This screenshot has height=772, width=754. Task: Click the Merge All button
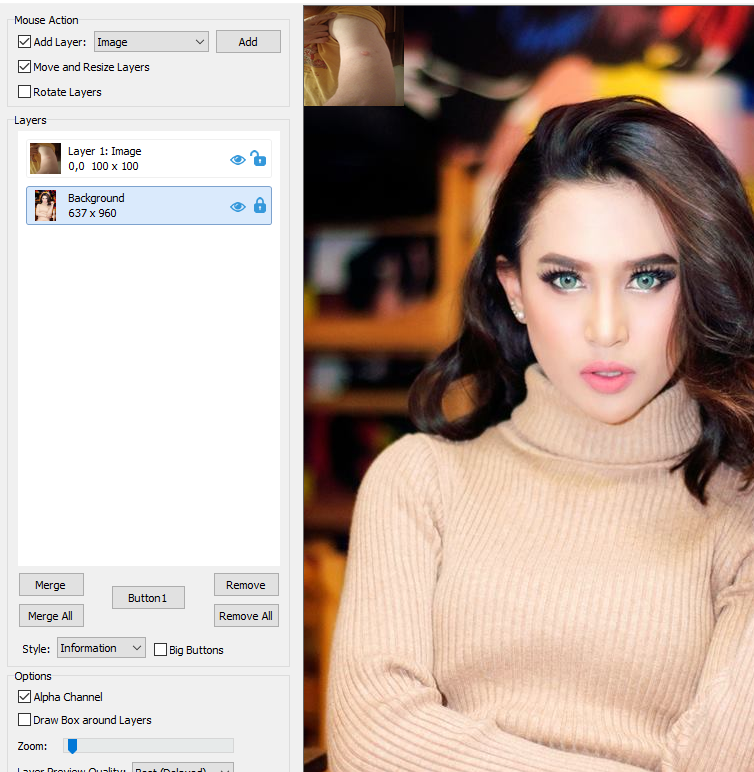tap(51, 615)
